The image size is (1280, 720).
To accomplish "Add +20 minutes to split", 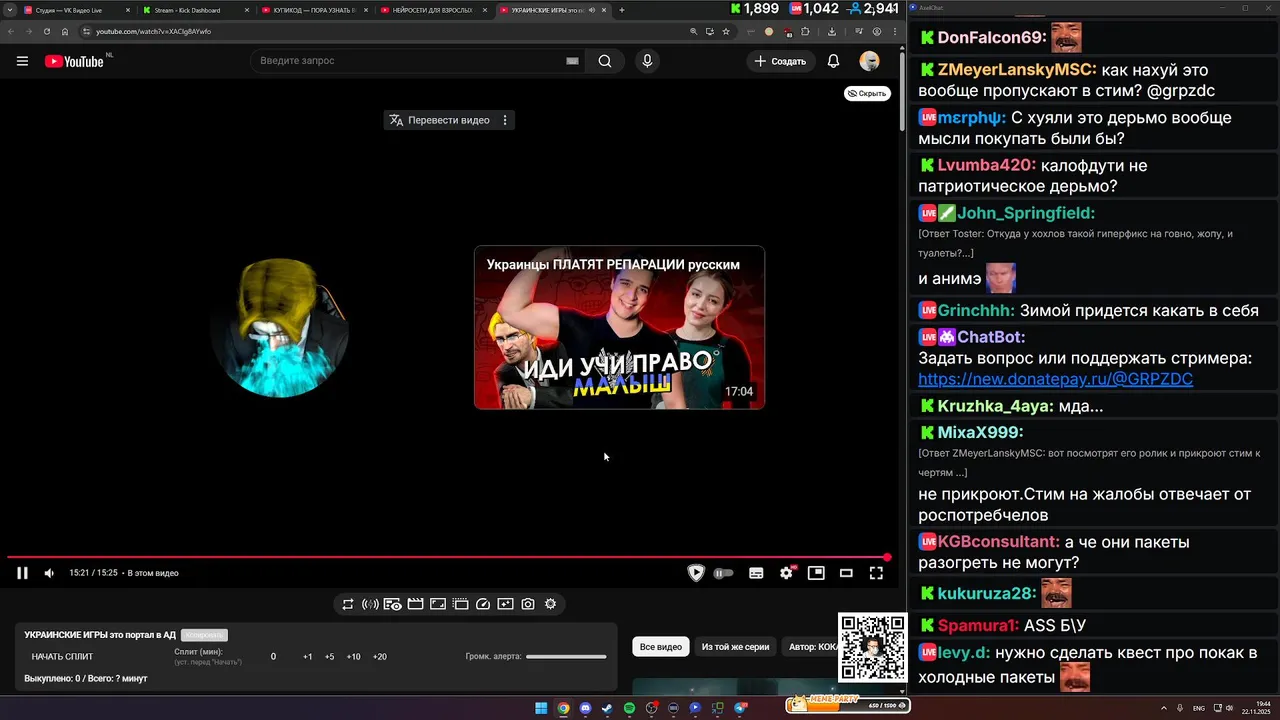I will [379, 657].
